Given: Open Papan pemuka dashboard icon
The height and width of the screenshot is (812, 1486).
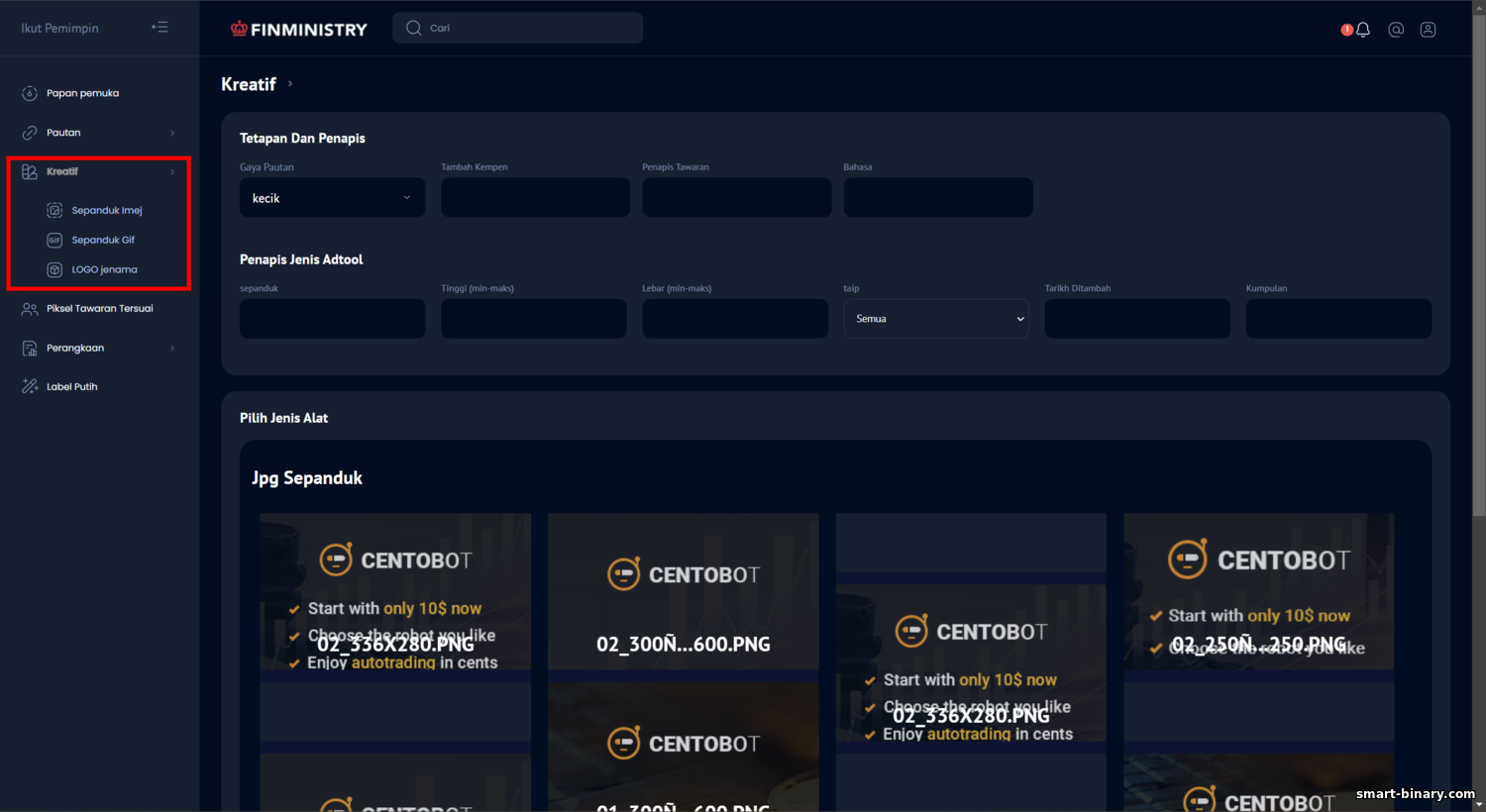Looking at the screenshot, I should click(x=30, y=93).
